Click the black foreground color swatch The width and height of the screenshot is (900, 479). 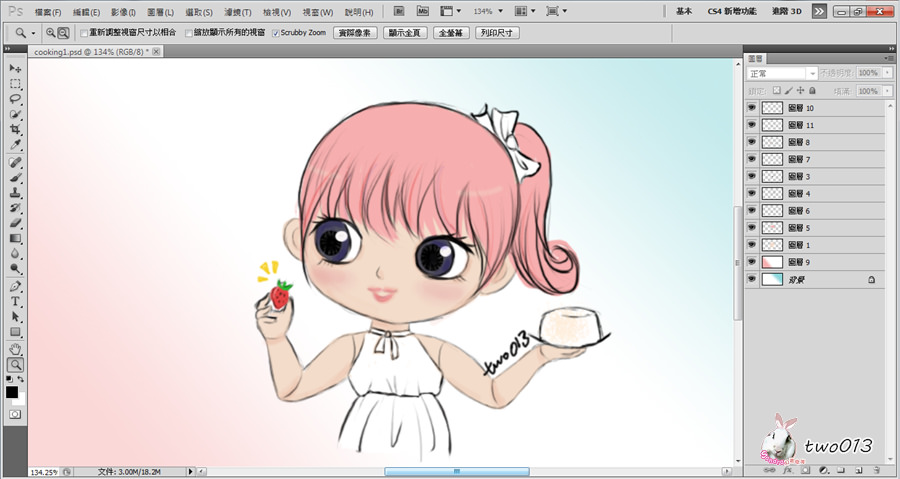tap(12, 392)
